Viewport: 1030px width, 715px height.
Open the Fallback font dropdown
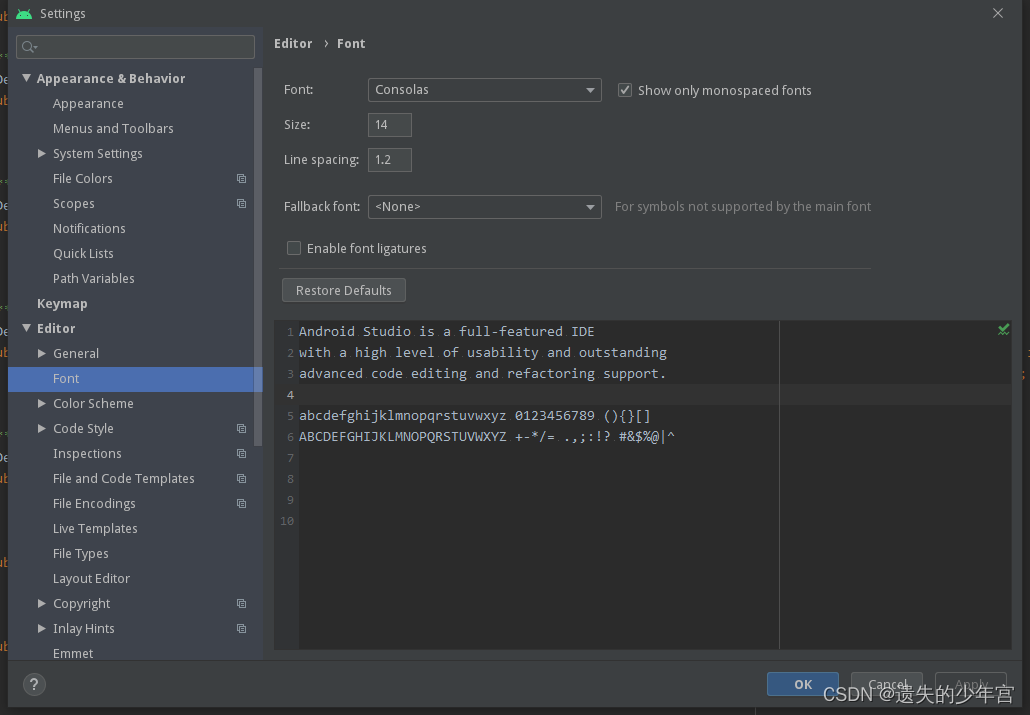click(484, 207)
